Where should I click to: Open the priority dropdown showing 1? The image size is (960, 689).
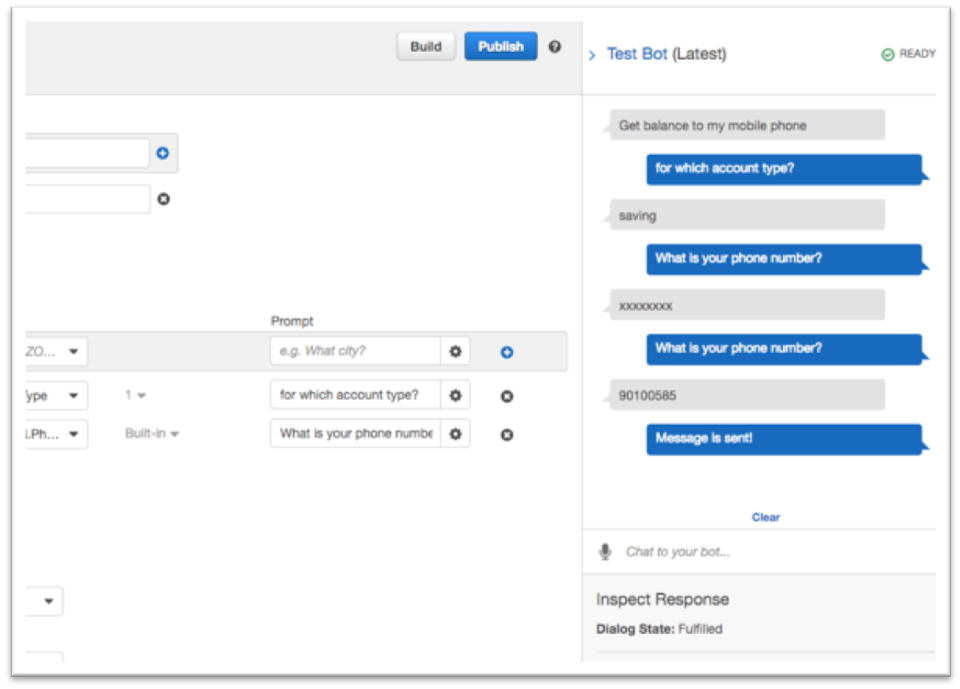pos(135,395)
